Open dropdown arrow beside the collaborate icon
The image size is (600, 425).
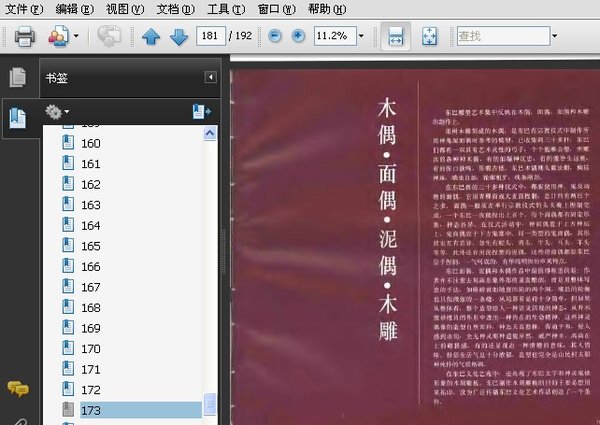pos(76,36)
